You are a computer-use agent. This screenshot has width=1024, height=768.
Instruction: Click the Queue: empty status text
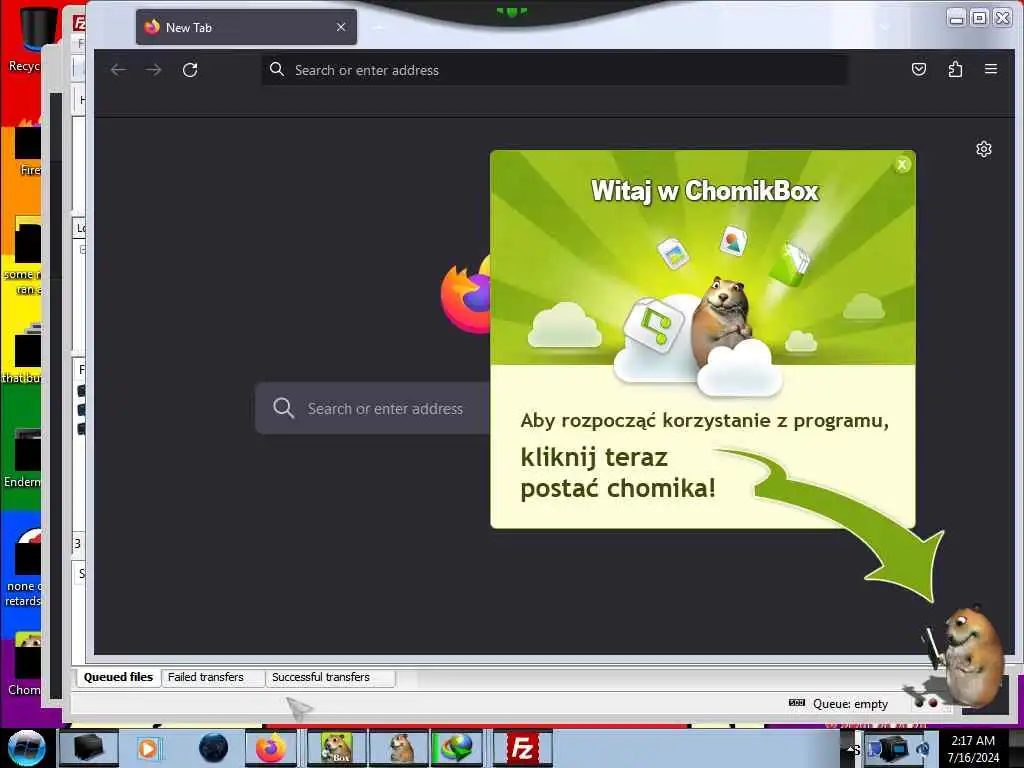click(850, 704)
